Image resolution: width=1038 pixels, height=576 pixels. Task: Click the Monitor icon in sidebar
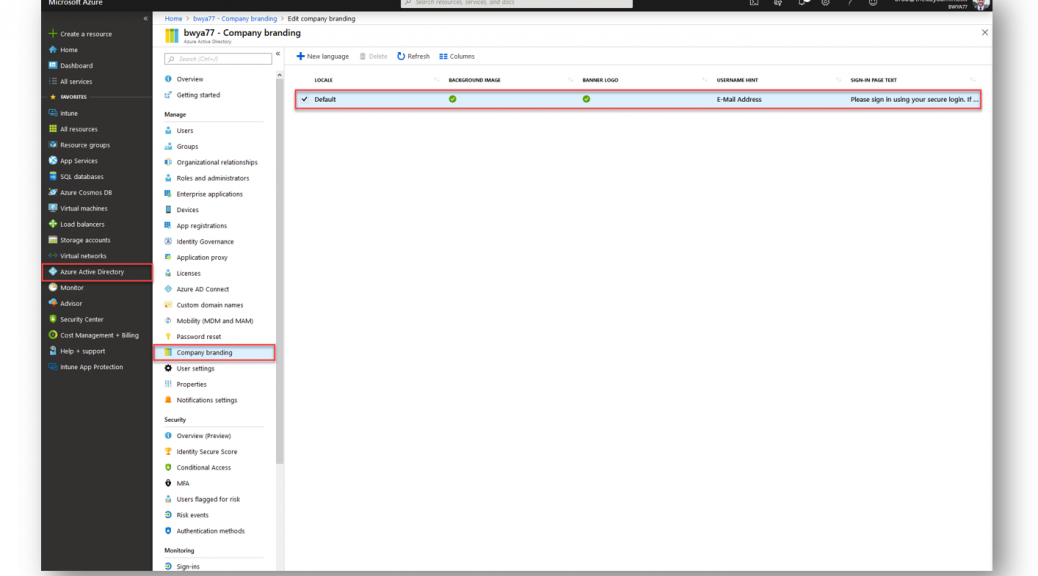click(53, 287)
